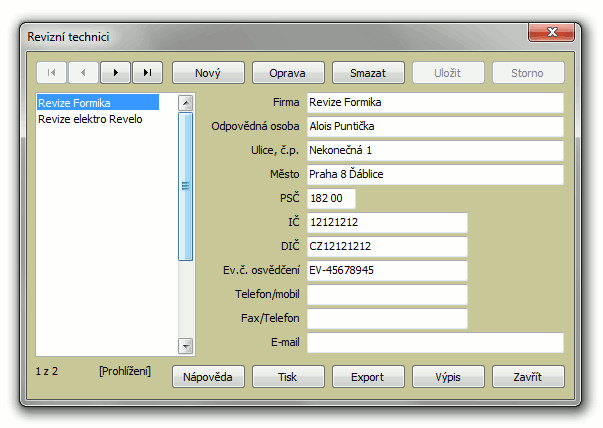Screen dimensions: 603x428
Task: Click the [Prohlížení] mode status text
Action: (x=125, y=371)
